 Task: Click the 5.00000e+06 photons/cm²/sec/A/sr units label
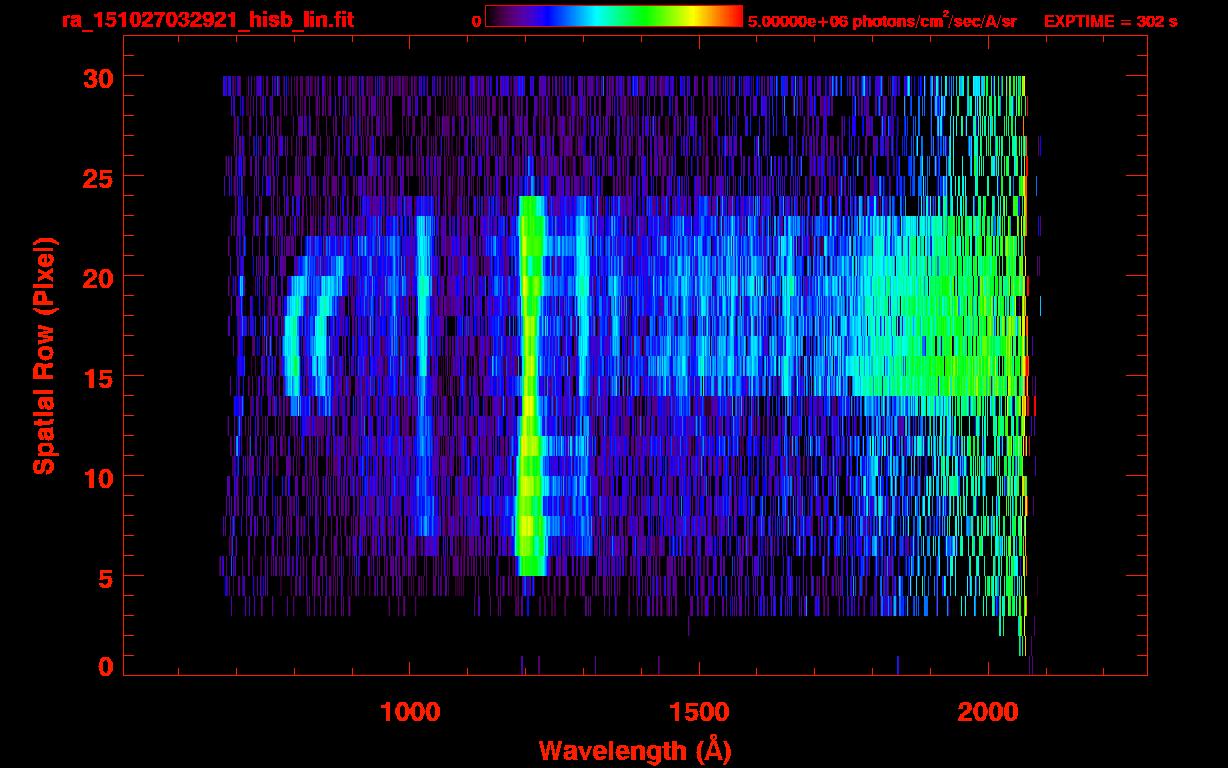(x=882, y=20)
